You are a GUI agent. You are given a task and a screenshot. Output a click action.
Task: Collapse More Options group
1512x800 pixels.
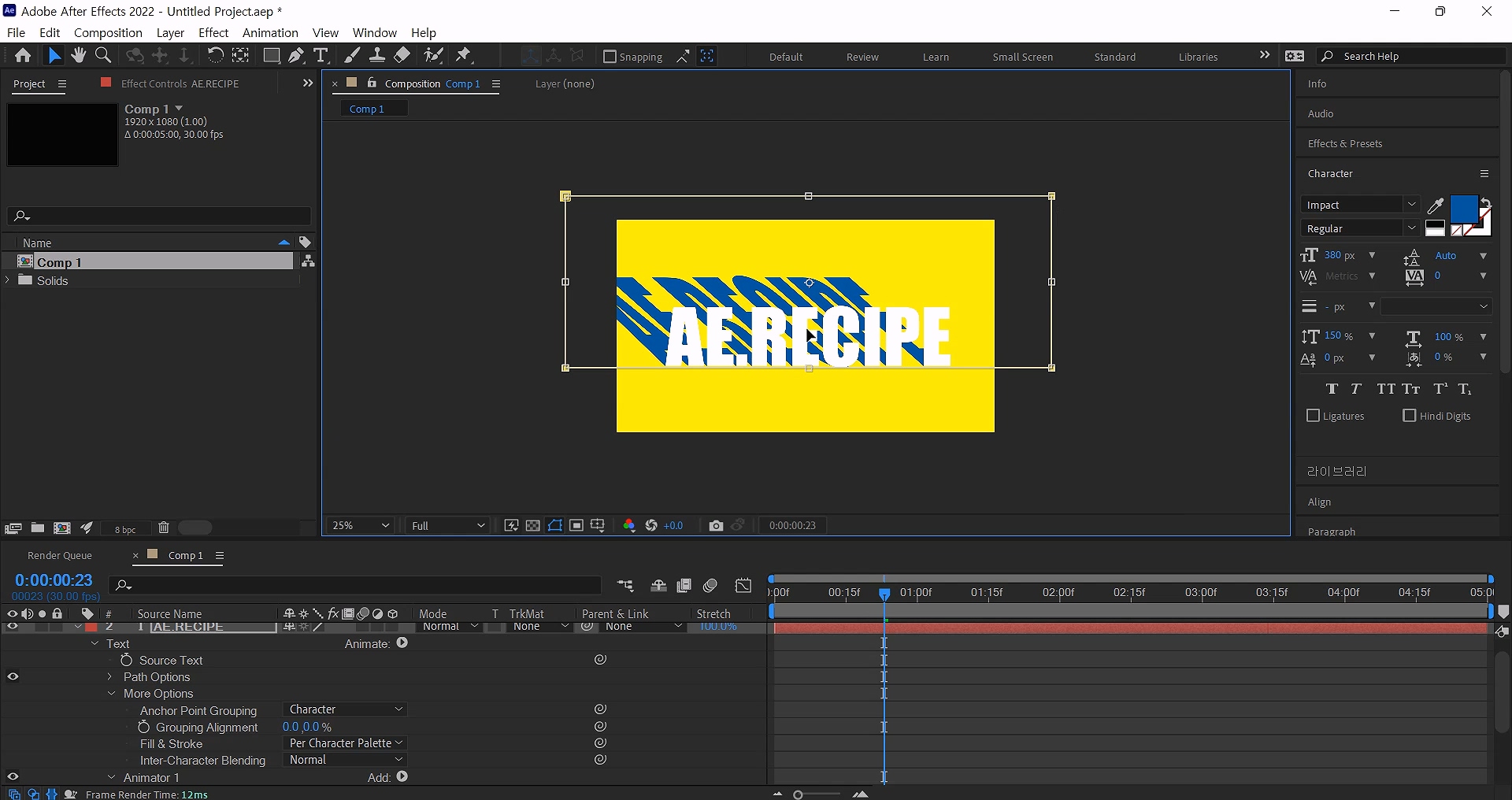(111, 694)
